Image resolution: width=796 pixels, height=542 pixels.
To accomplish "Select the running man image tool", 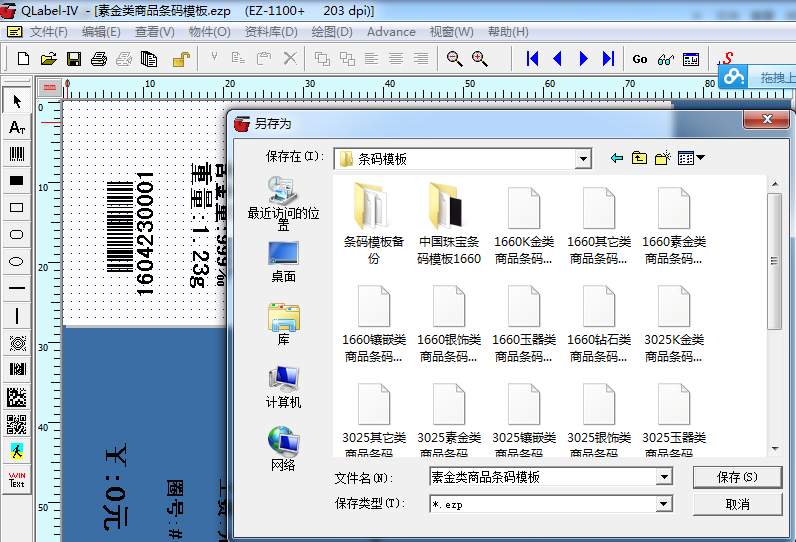I will pos(17,451).
